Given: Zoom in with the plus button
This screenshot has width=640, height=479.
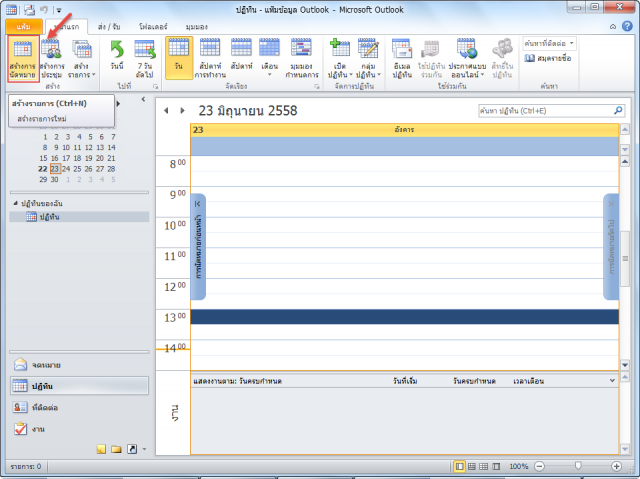Looking at the screenshot, I should 616,466.
